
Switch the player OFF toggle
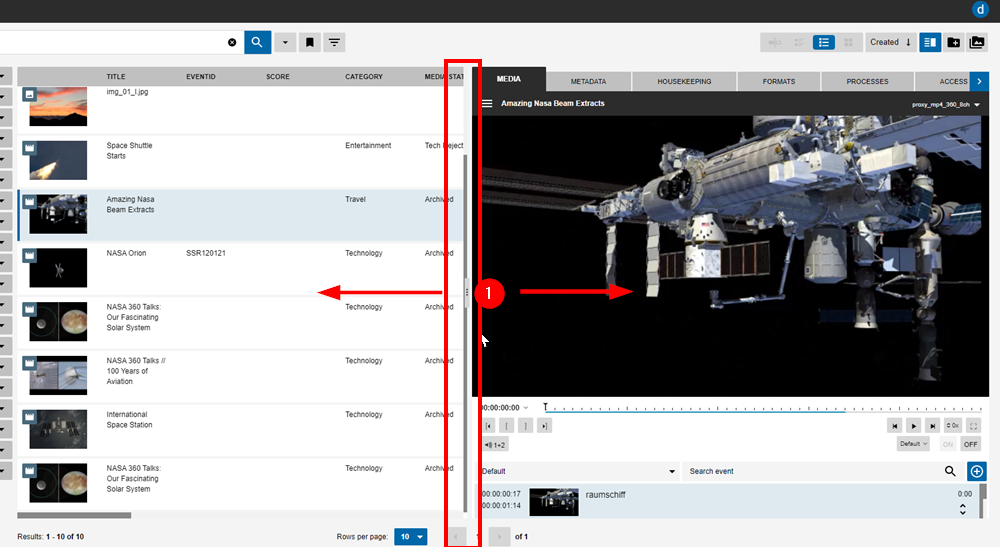pos(970,444)
